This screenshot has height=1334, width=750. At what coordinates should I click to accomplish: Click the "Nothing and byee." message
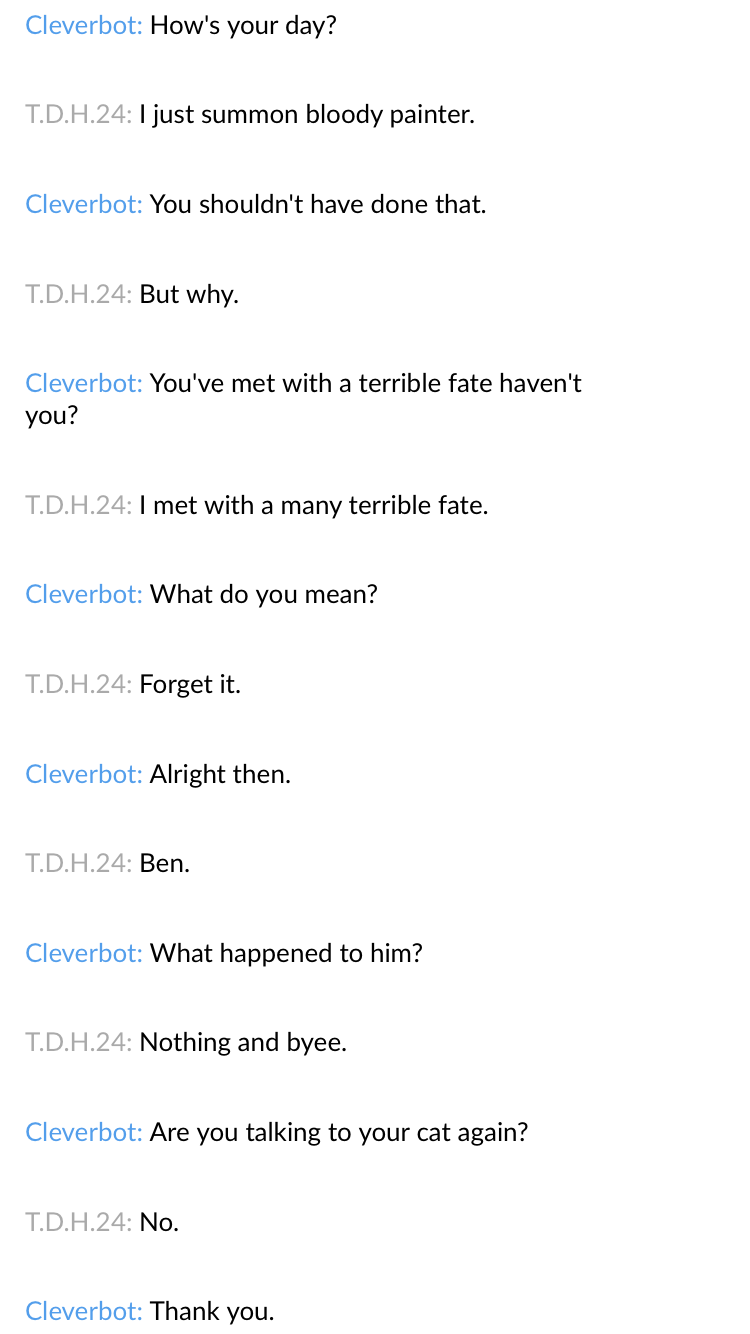pyautogui.click(x=243, y=1042)
